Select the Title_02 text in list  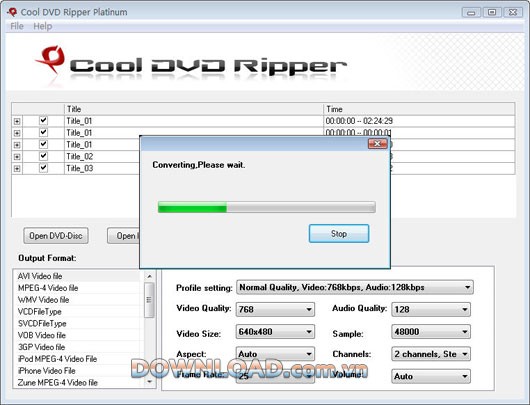[x=79, y=157]
